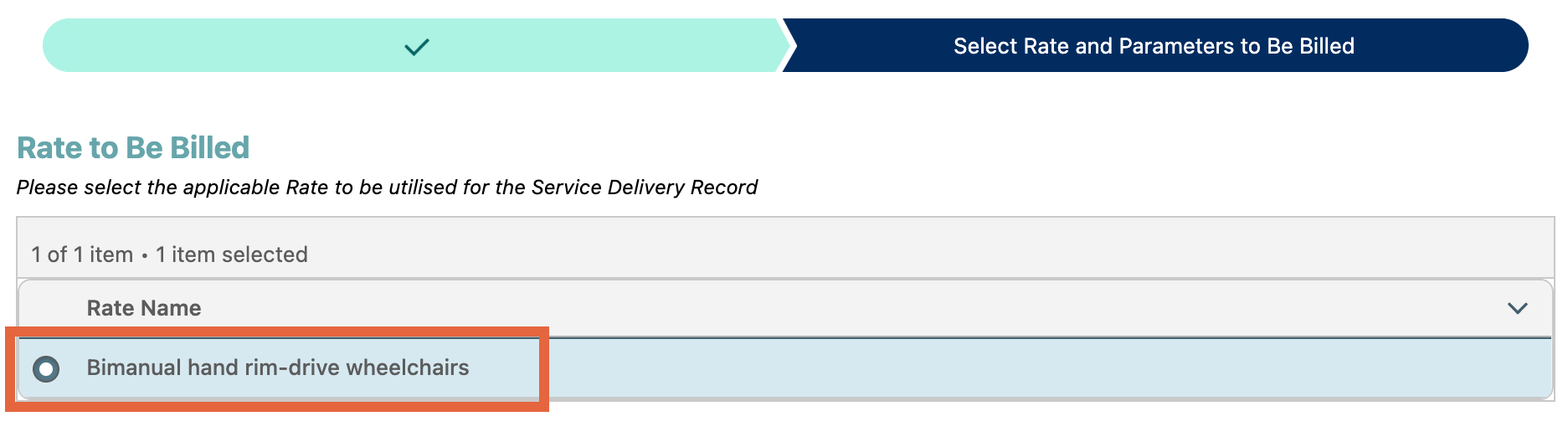Click the italic Service Delivery Record instruction
This screenshot has height=442, width=1568.
(387, 188)
